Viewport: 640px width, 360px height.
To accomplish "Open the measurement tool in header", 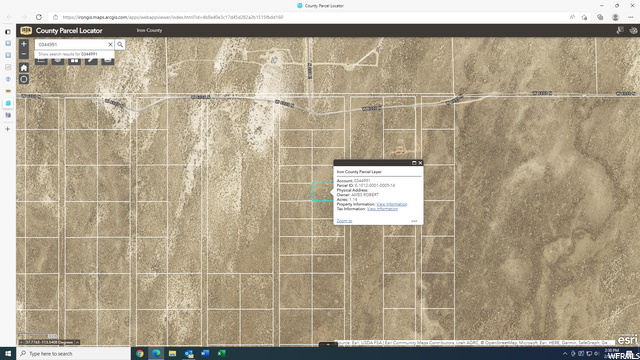I will 620,30.
